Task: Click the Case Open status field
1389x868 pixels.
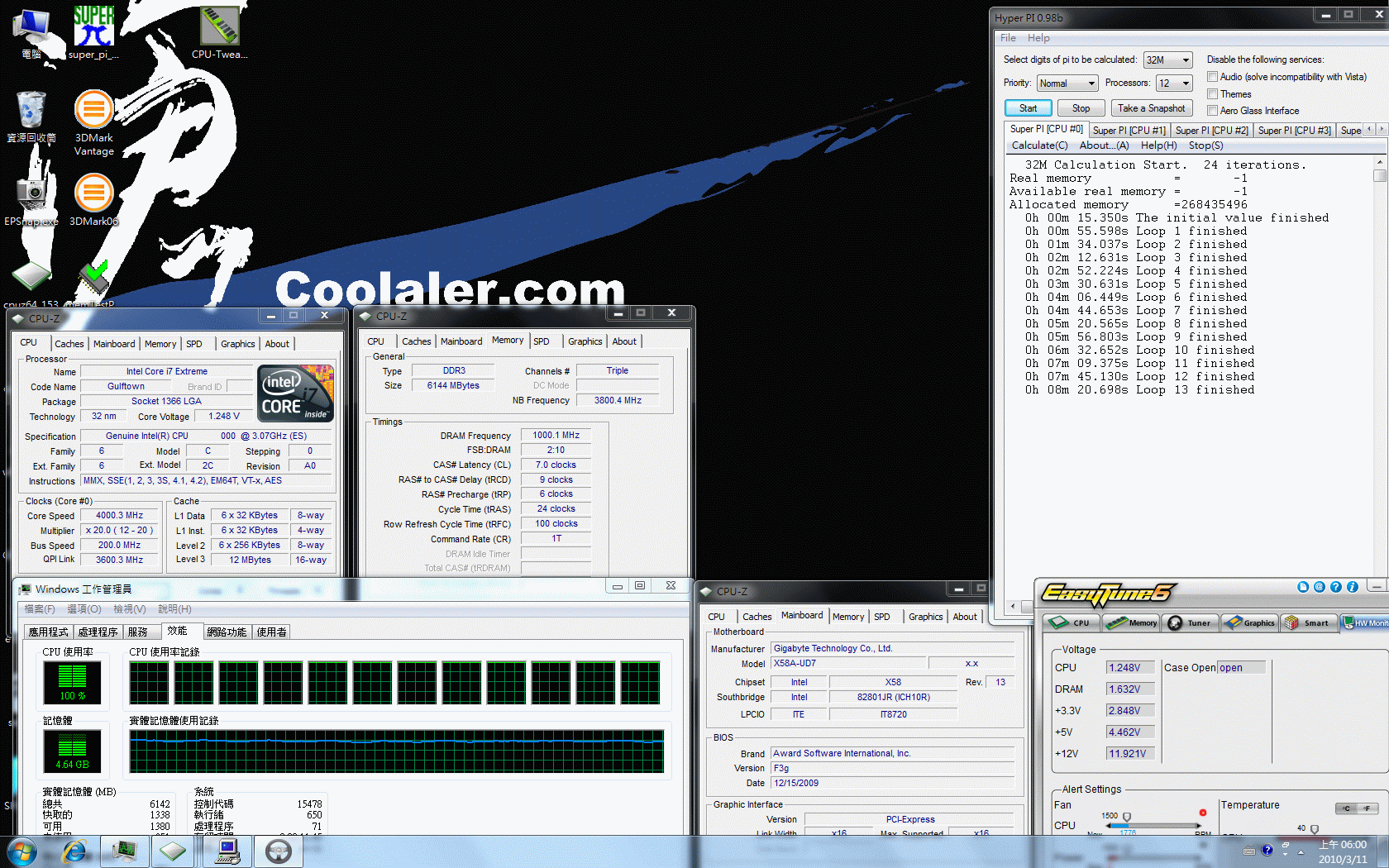Action: tap(1241, 668)
